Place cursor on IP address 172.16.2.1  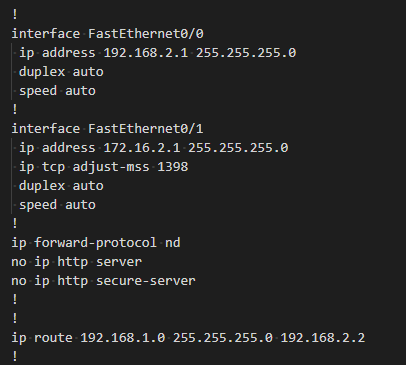click(142, 148)
